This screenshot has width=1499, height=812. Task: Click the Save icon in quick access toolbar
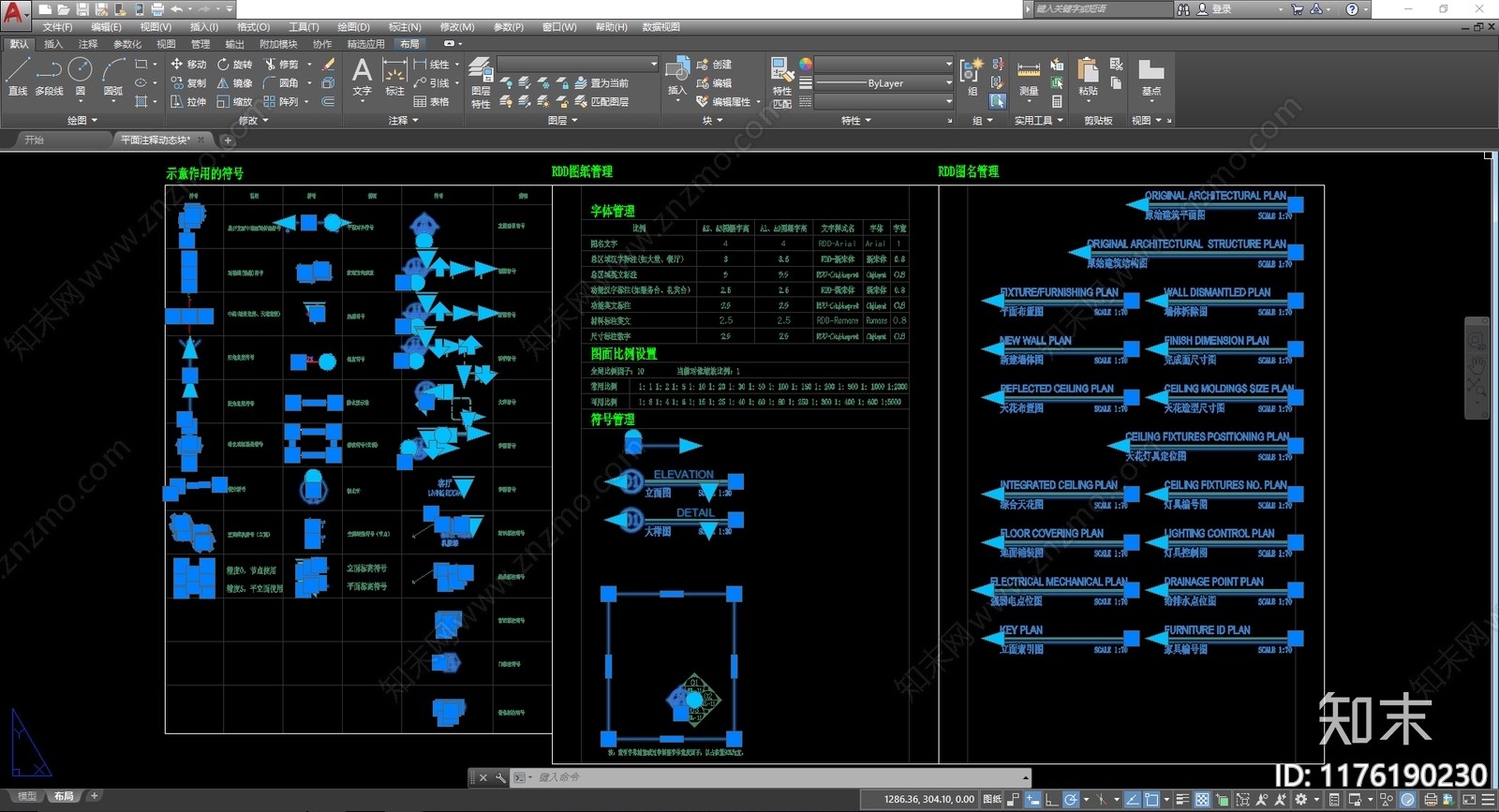pyautogui.click(x=82, y=9)
